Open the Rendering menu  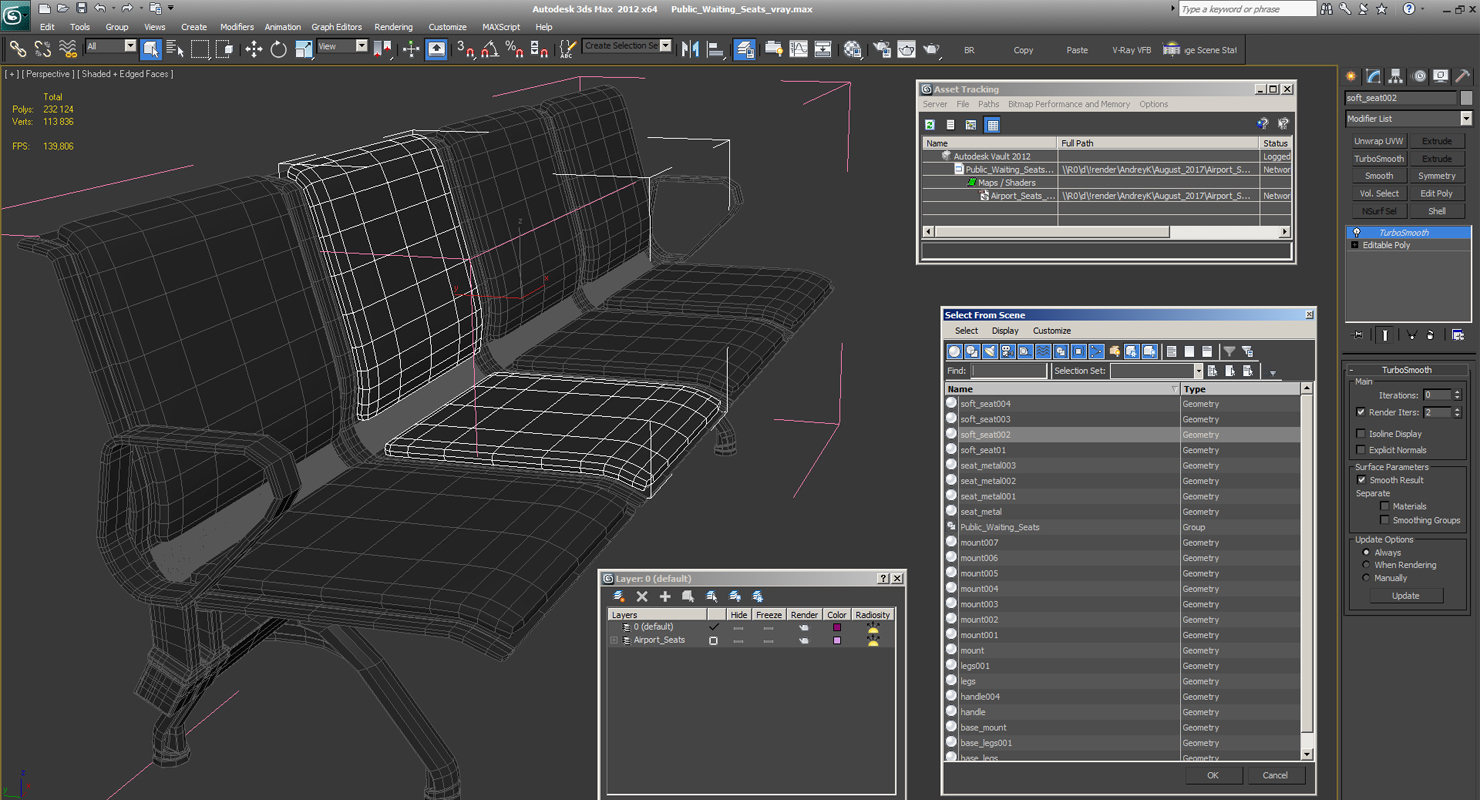pyautogui.click(x=393, y=27)
